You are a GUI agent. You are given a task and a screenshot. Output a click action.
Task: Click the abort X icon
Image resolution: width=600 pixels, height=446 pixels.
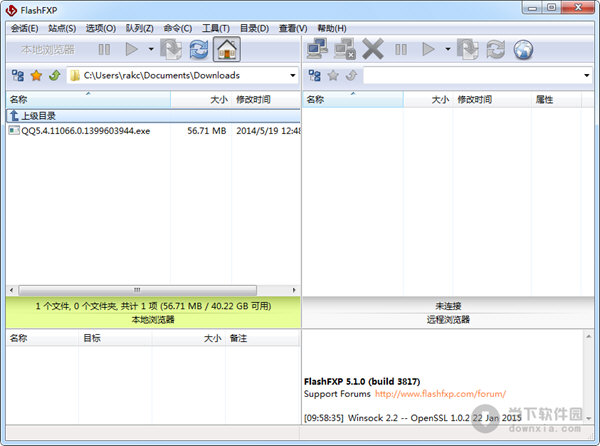(x=373, y=49)
